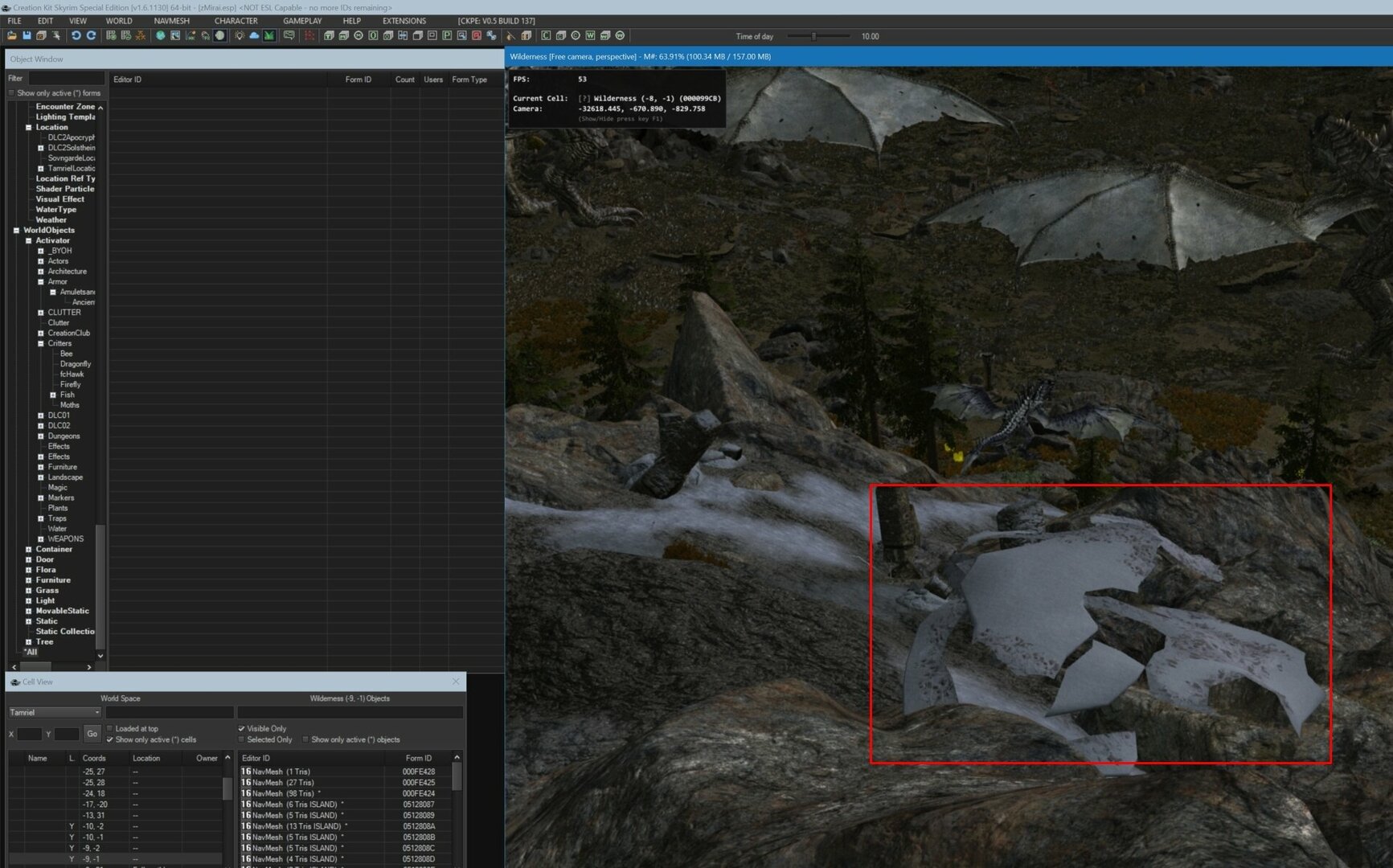Click the open file folder toolbar icon
The height and width of the screenshot is (868, 1393).
click(x=11, y=36)
